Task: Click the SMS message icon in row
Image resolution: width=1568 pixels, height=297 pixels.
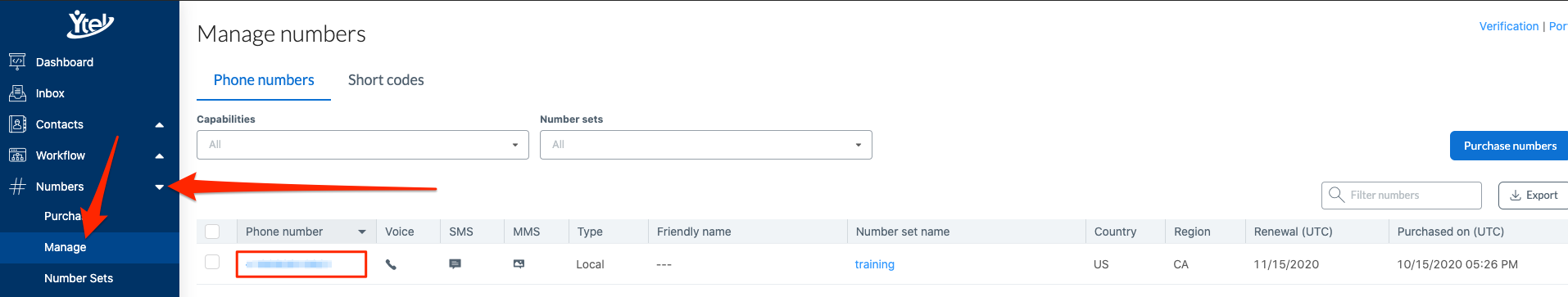Action: (x=455, y=263)
